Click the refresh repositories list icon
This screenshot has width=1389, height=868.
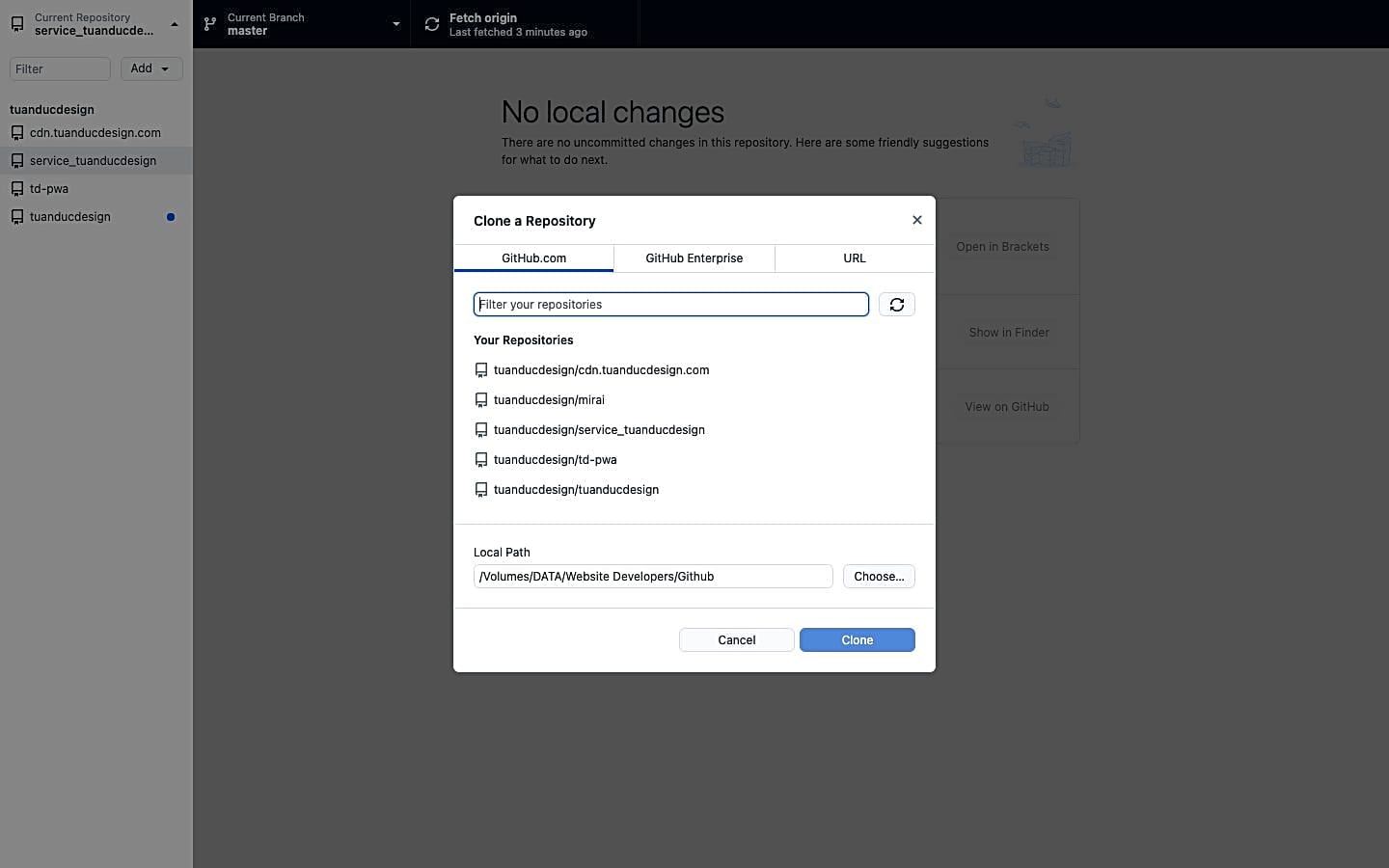click(x=897, y=305)
